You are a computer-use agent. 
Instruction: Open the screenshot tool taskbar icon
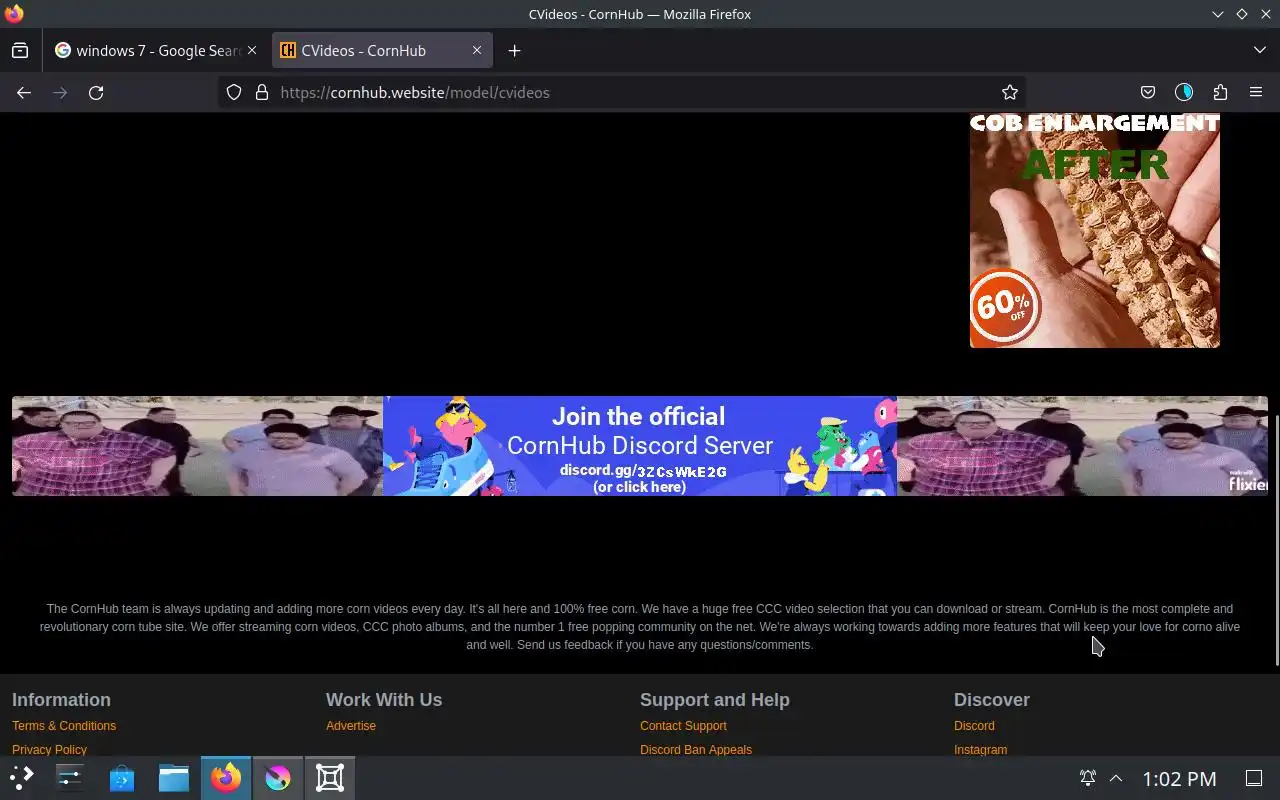coord(330,777)
